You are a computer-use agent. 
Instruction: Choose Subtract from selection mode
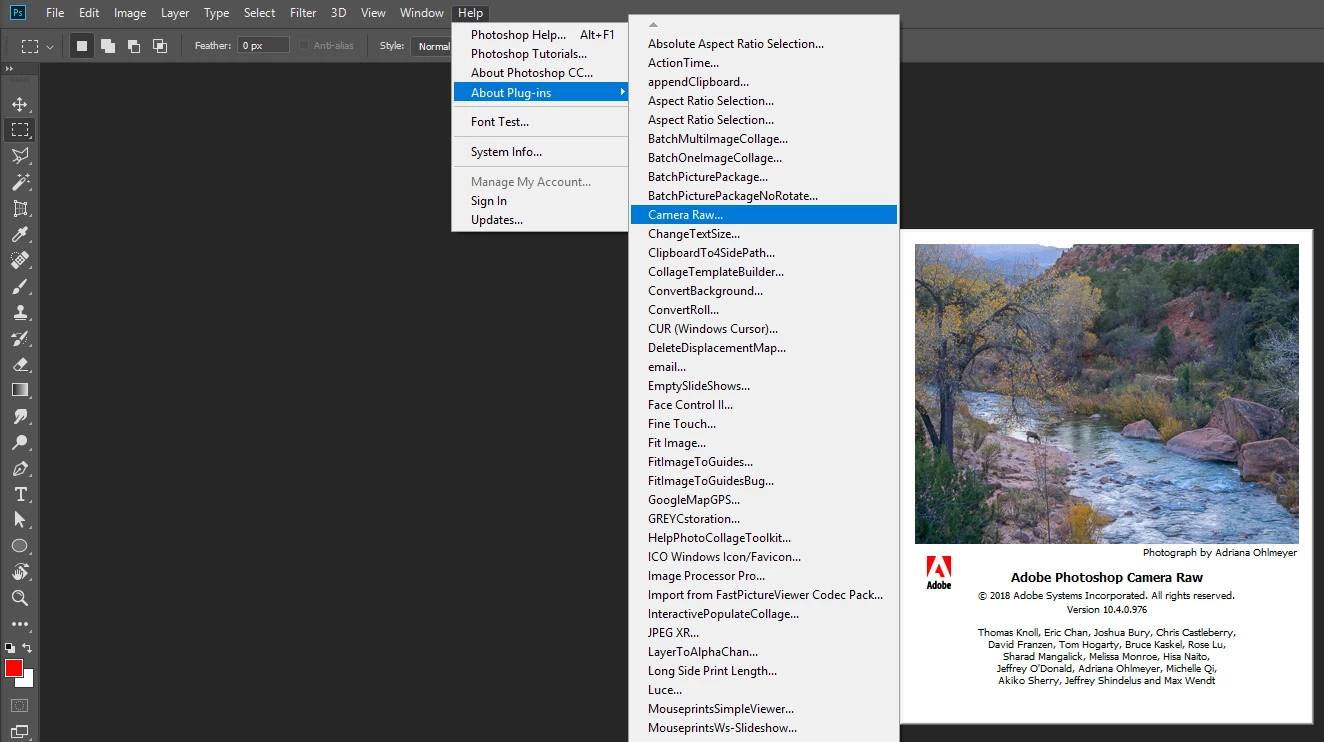click(134, 46)
